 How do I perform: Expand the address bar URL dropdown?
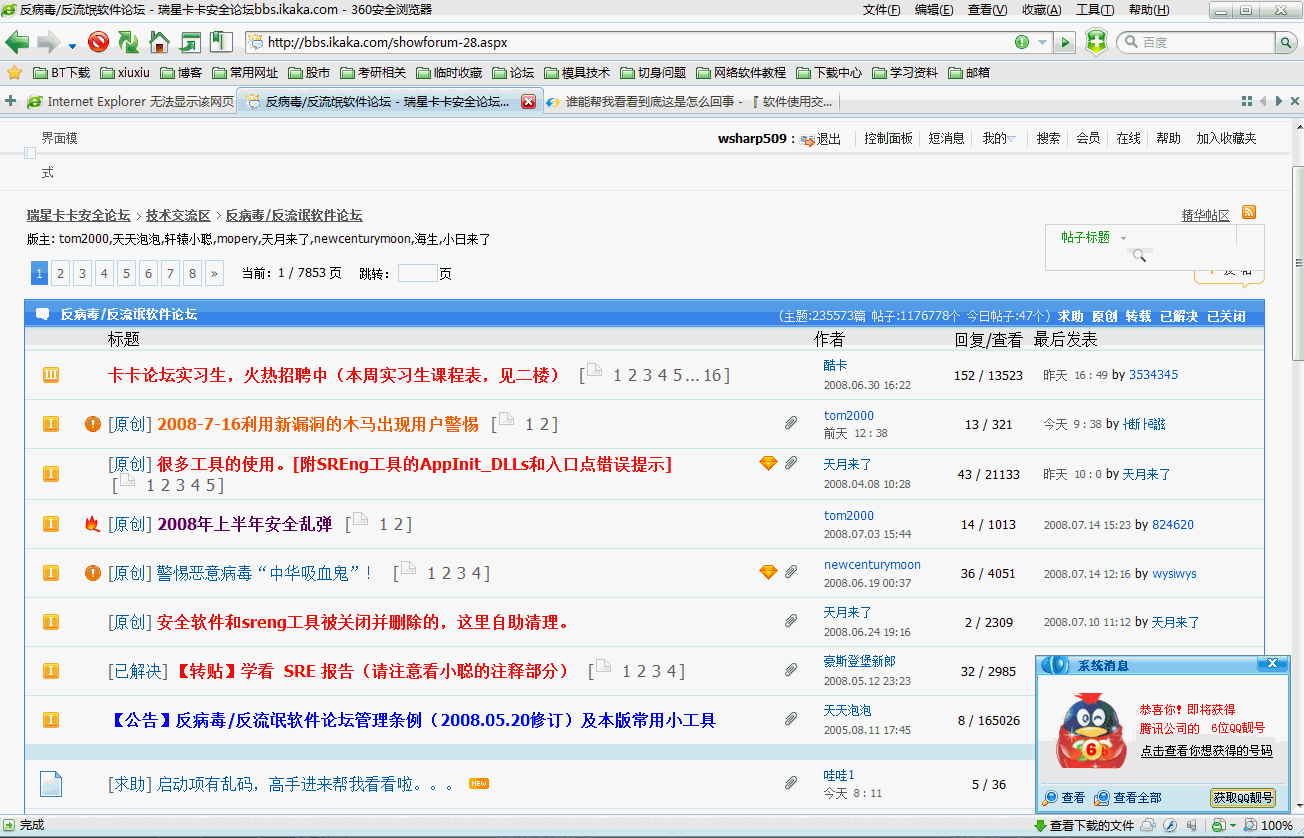point(1043,43)
